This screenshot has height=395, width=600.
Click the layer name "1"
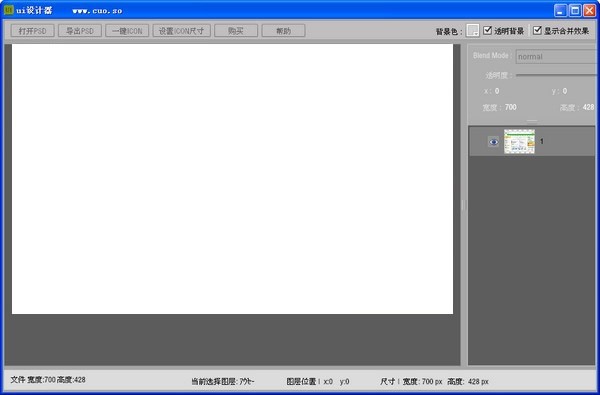pos(541,141)
